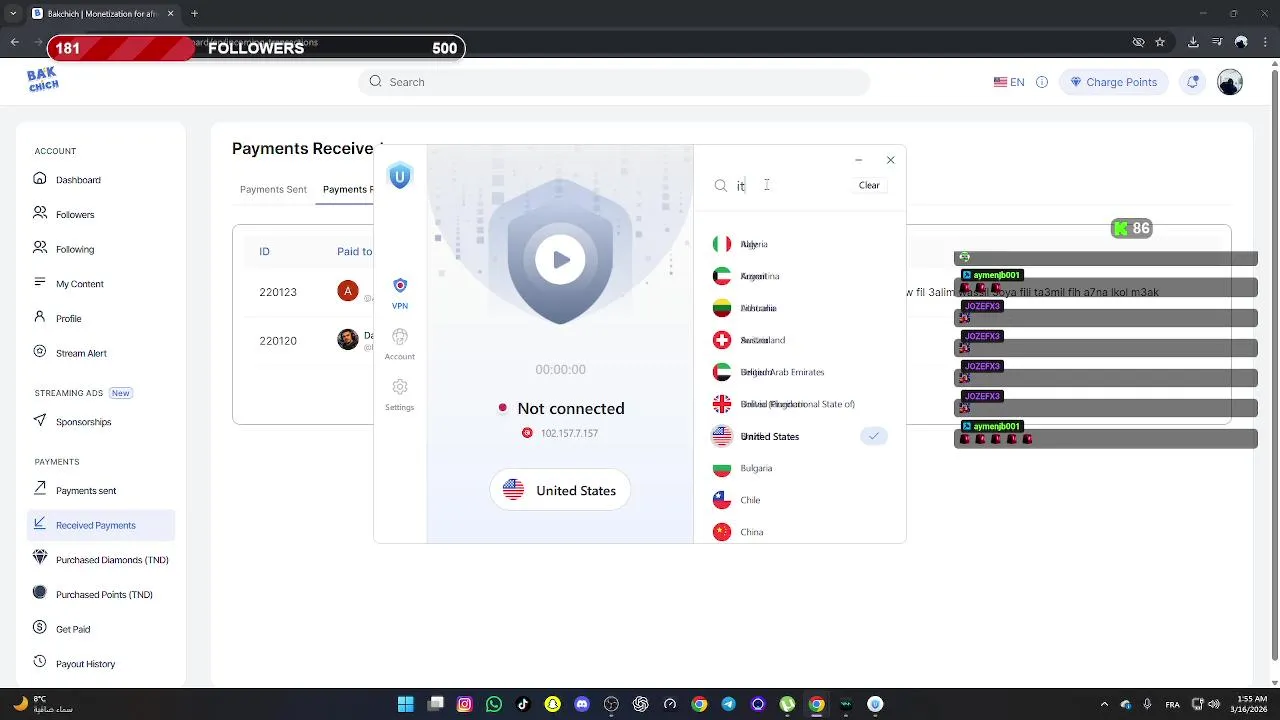Sort by the ID column header

[x=264, y=252]
